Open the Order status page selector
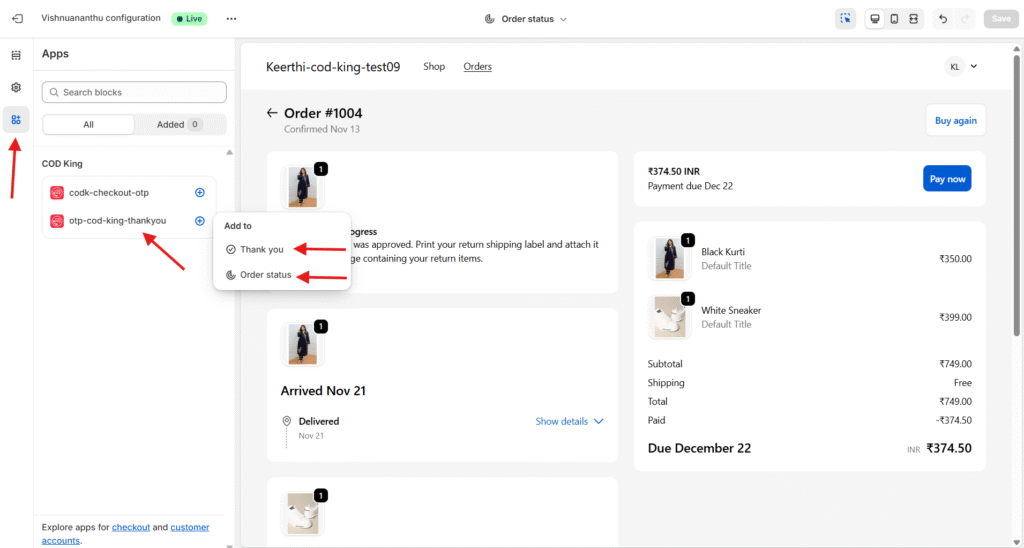The width and height of the screenshot is (1024, 548). pyautogui.click(x=525, y=19)
